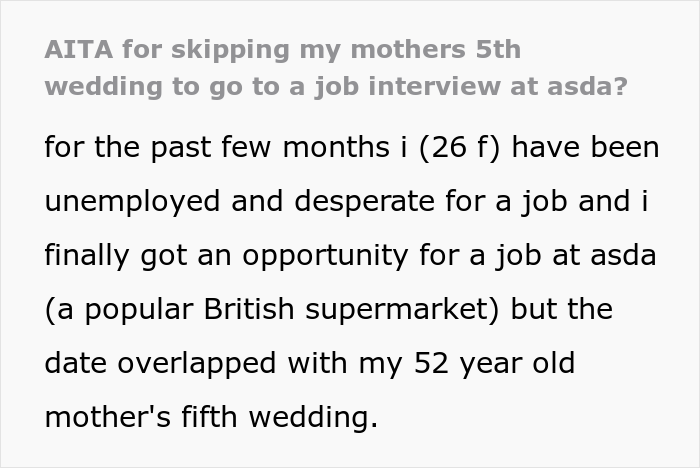This screenshot has height=468, width=700.
Task: Click "mother's" in the last line
Action: (x=108, y=417)
